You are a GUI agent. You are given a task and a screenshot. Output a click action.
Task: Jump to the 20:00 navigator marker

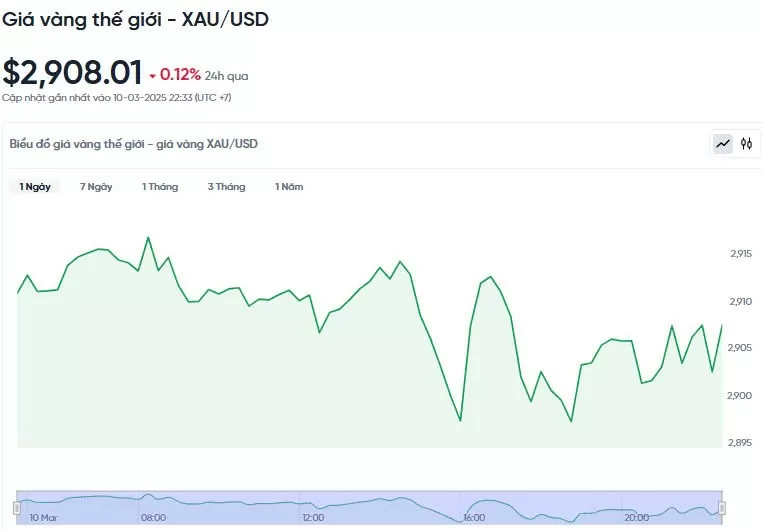(635, 518)
